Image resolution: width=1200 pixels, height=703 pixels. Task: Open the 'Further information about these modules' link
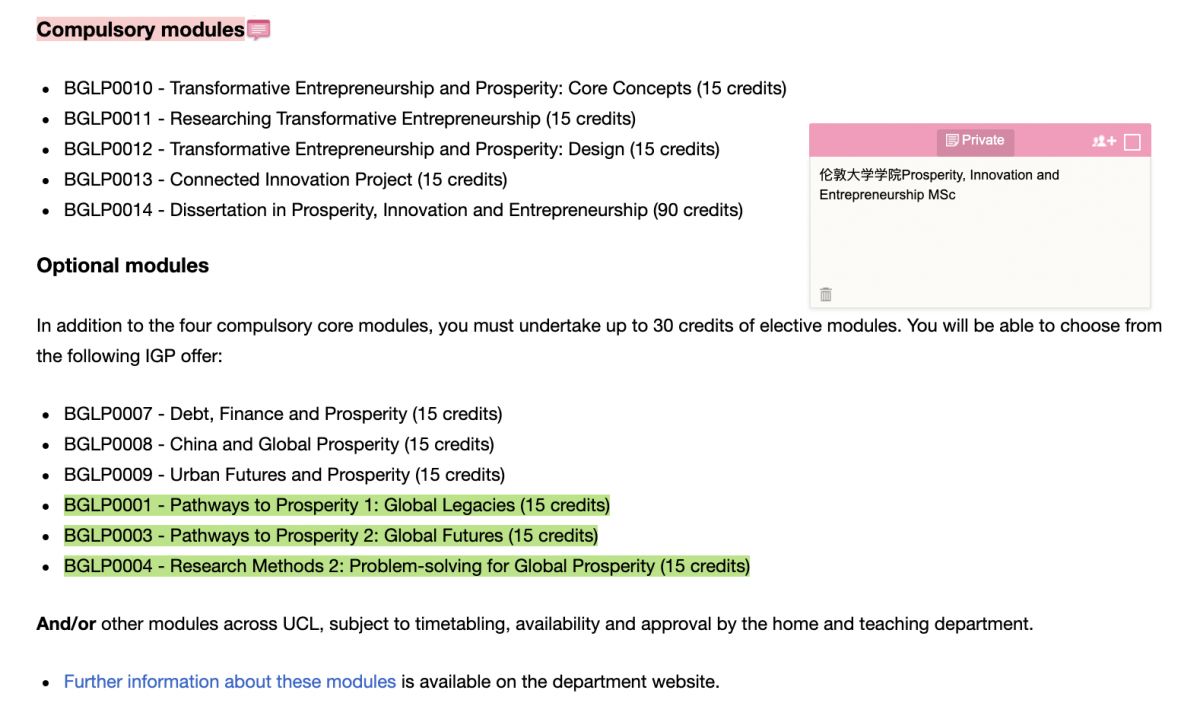230,682
